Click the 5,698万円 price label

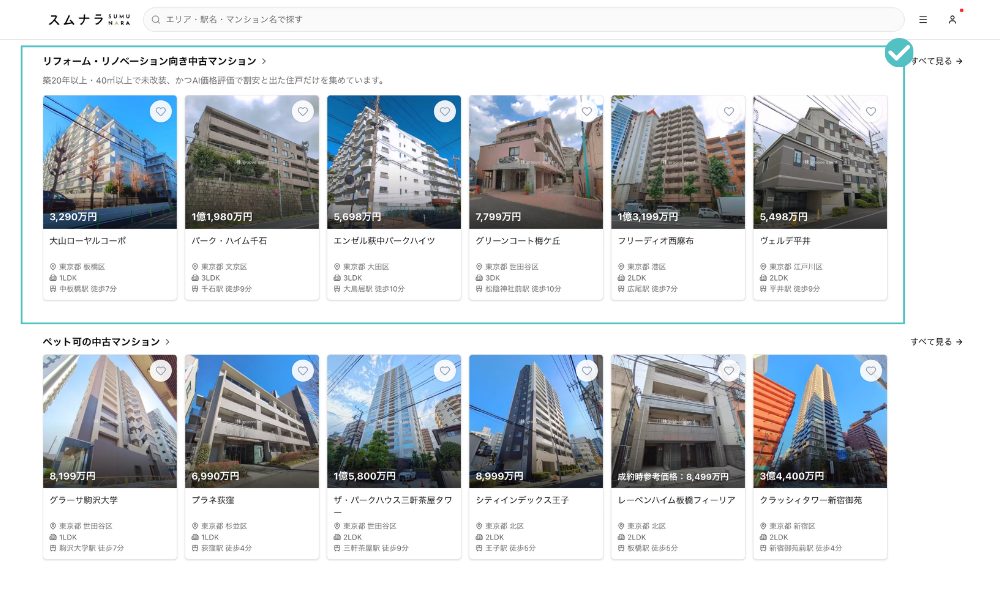coord(357,217)
